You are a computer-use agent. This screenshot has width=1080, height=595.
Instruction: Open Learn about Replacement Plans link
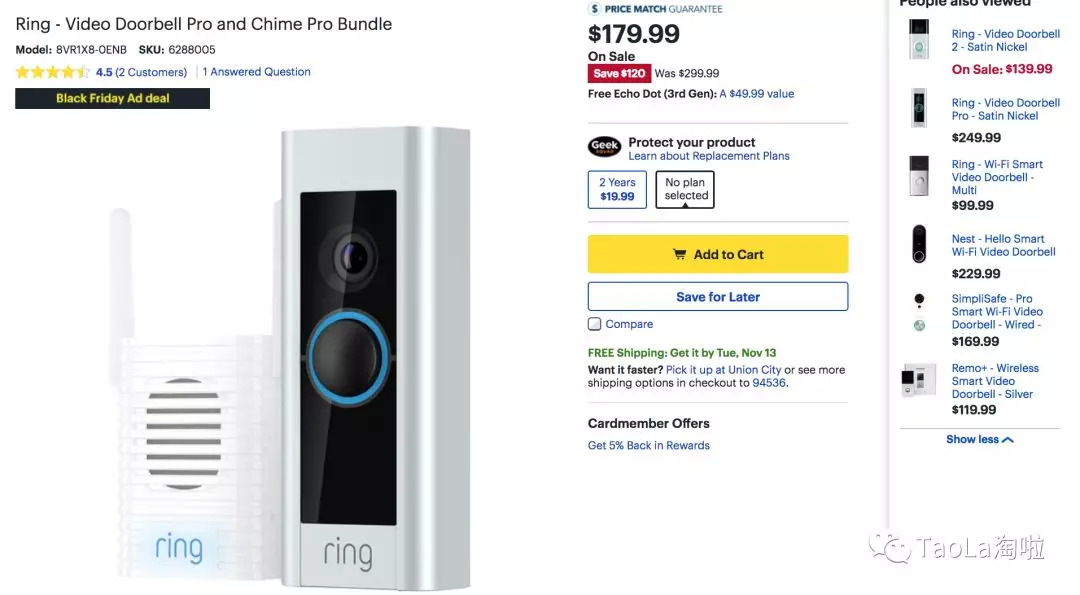(709, 156)
